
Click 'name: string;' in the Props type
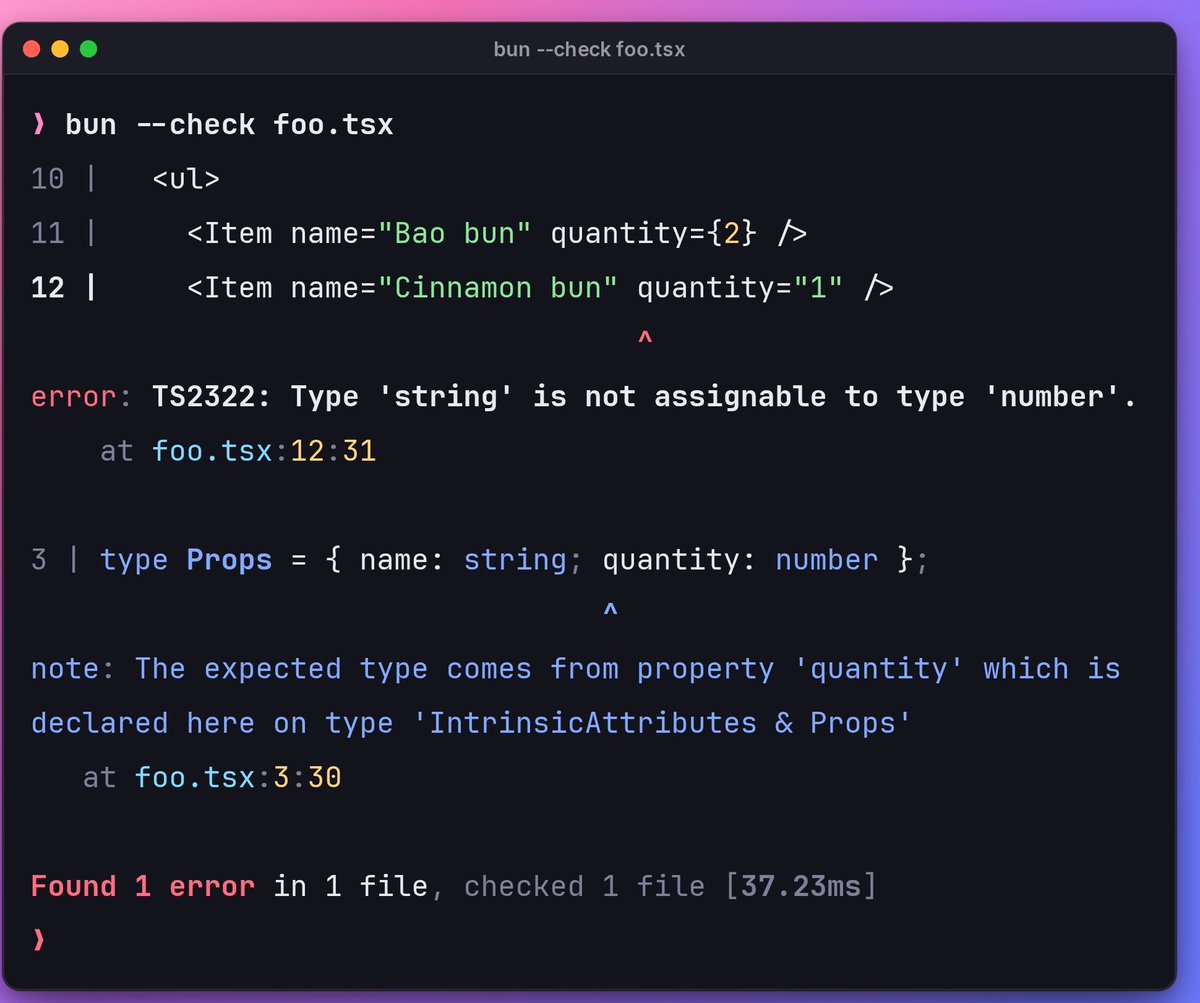coord(471,560)
